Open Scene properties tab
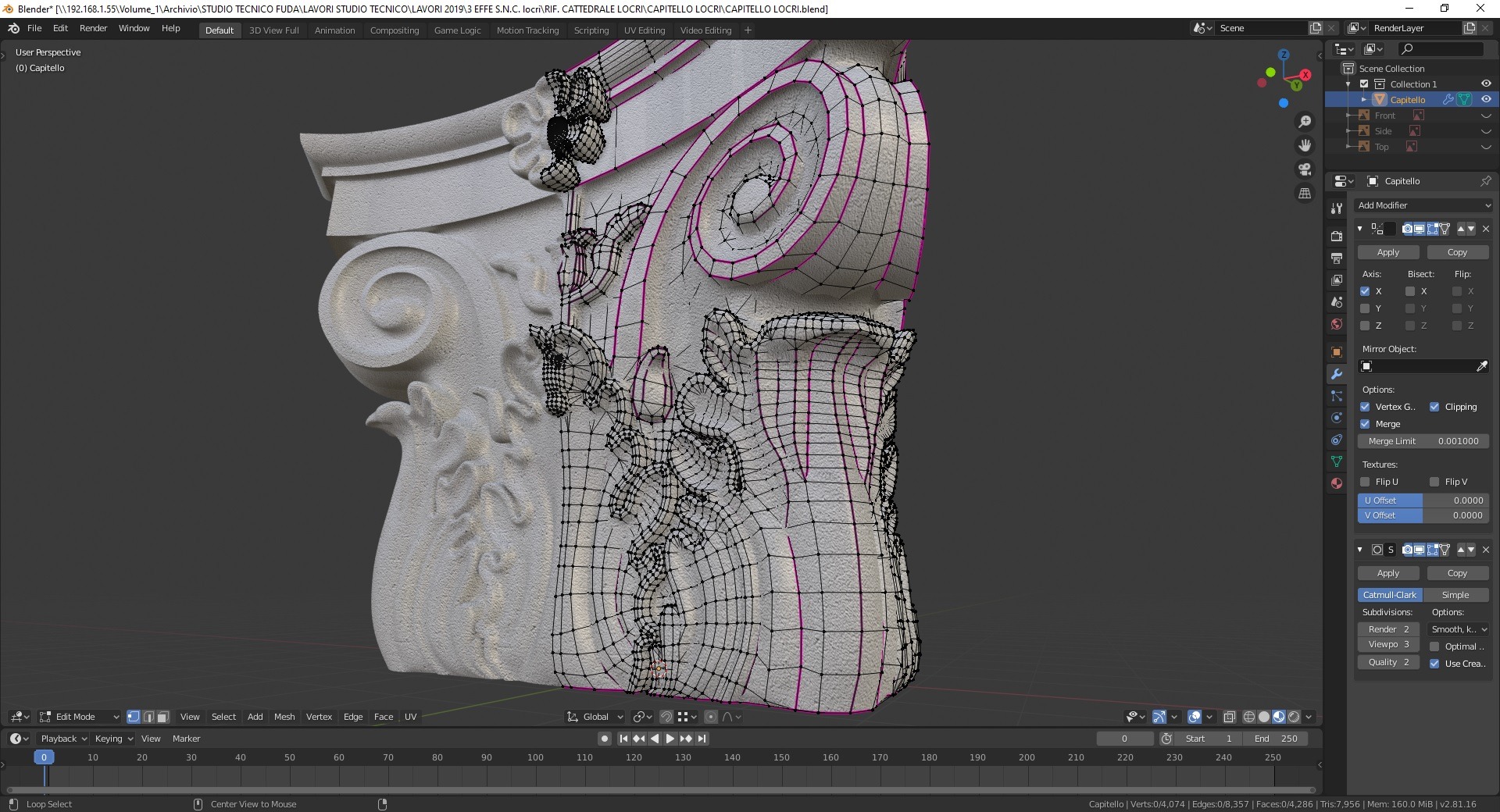The image size is (1500, 812). pyautogui.click(x=1337, y=301)
